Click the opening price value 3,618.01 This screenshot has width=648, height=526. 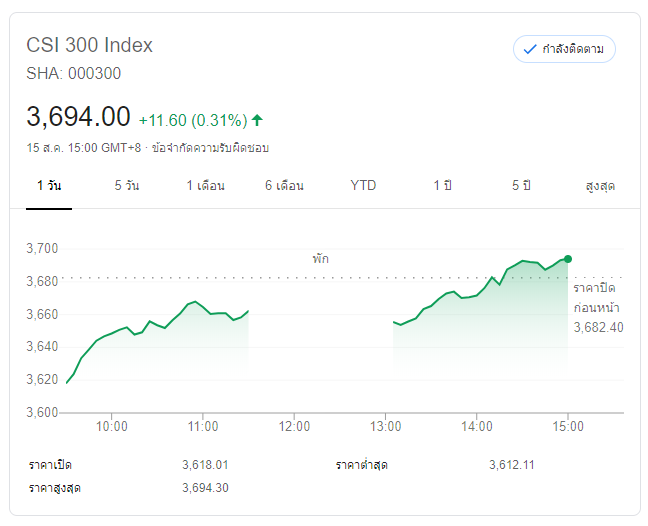point(206,465)
